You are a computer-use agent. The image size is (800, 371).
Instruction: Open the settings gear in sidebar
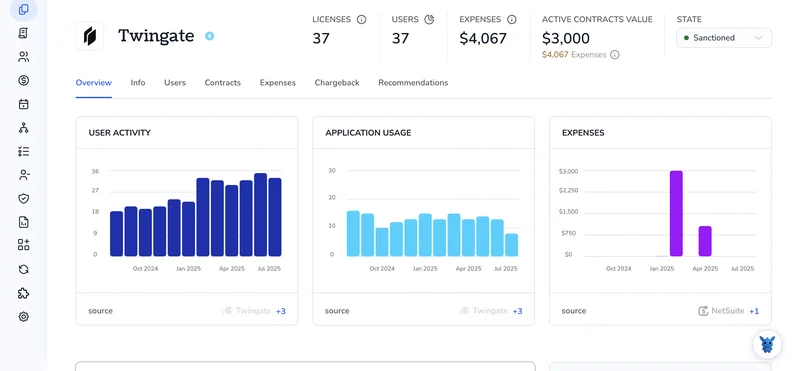23,317
